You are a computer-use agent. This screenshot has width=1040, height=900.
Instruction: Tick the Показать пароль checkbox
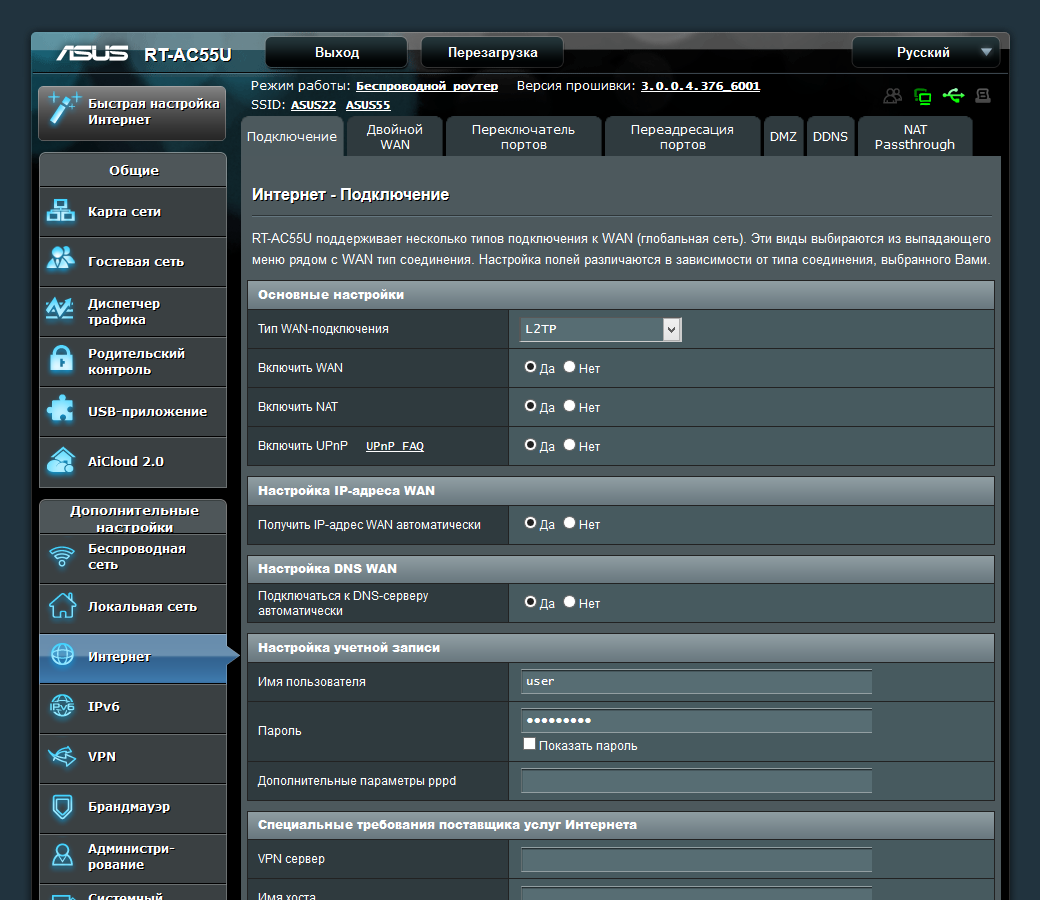pyautogui.click(x=529, y=745)
